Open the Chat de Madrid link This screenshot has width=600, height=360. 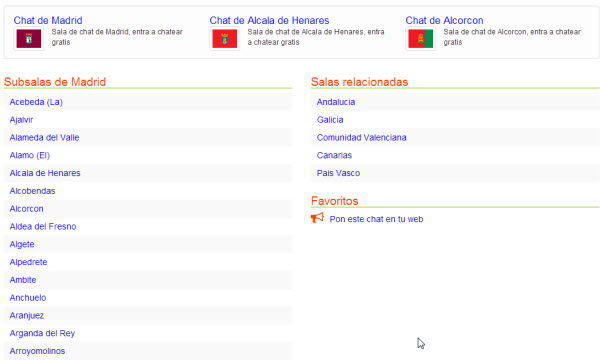point(48,20)
